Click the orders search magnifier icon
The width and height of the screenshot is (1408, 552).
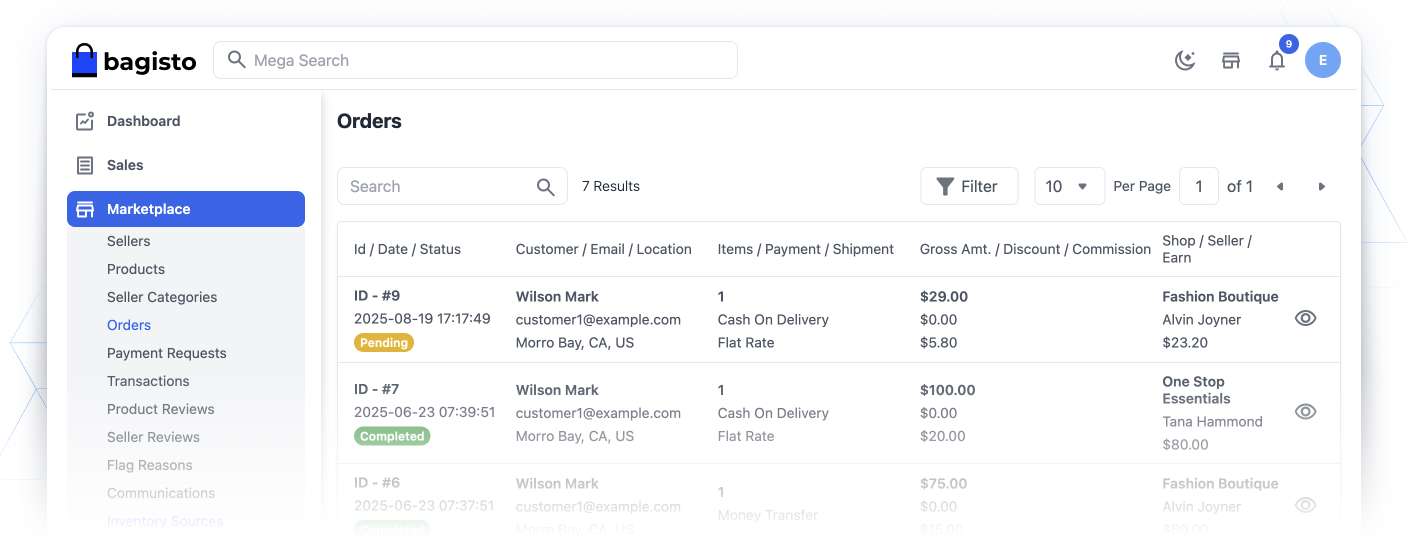(546, 187)
